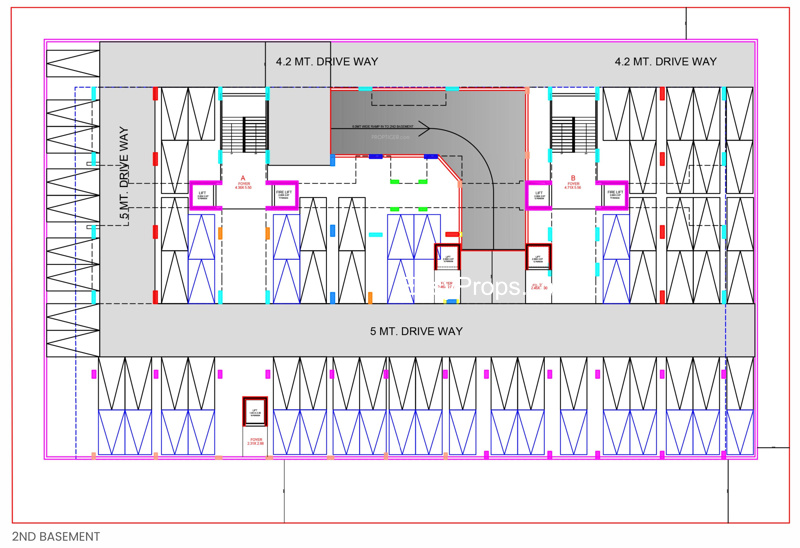Viewport: 800px width, 548px height.
Task: Click the Props watermark text
Action: 488,287
